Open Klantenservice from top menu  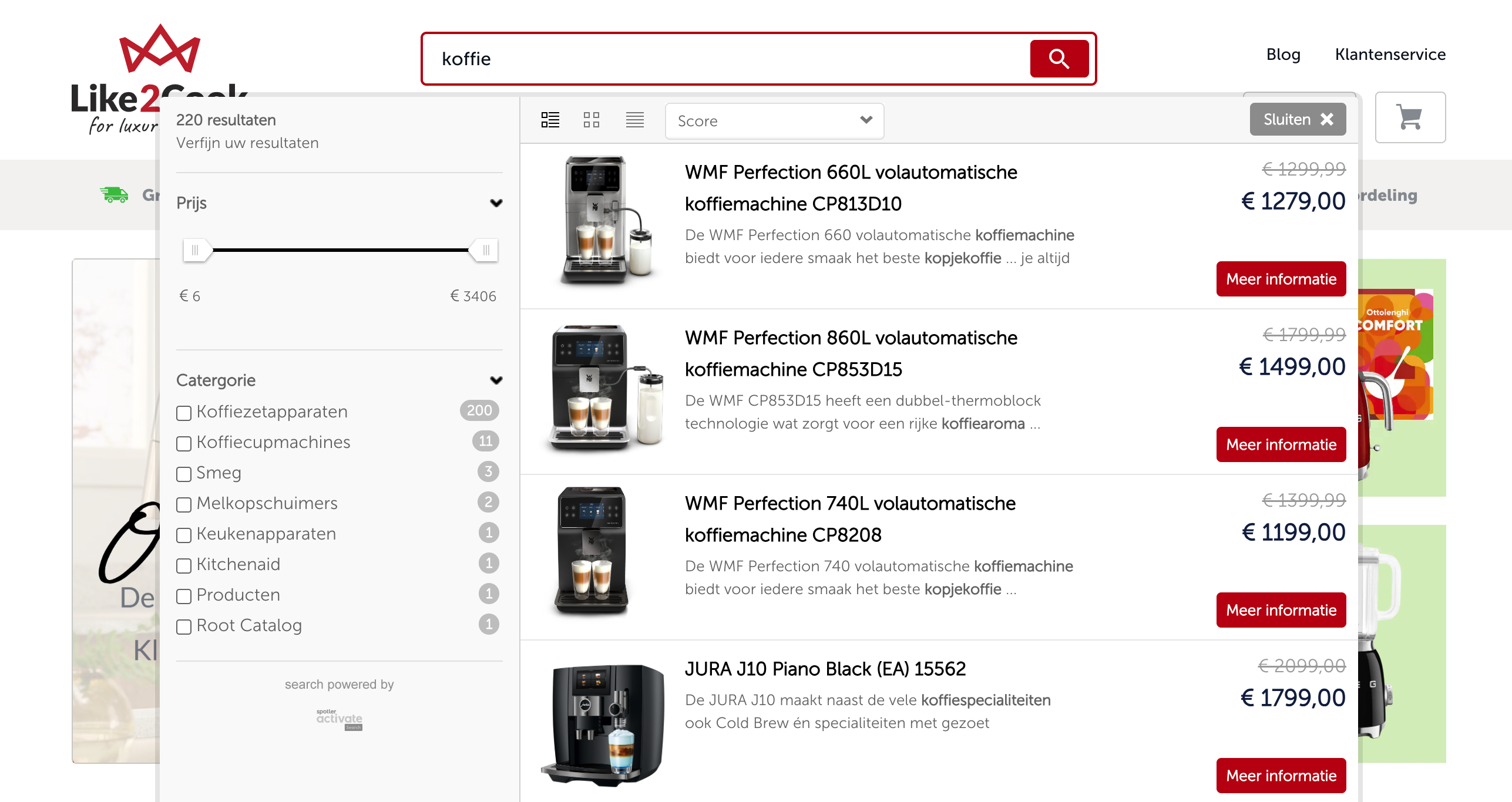pyautogui.click(x=1390, y=55)
